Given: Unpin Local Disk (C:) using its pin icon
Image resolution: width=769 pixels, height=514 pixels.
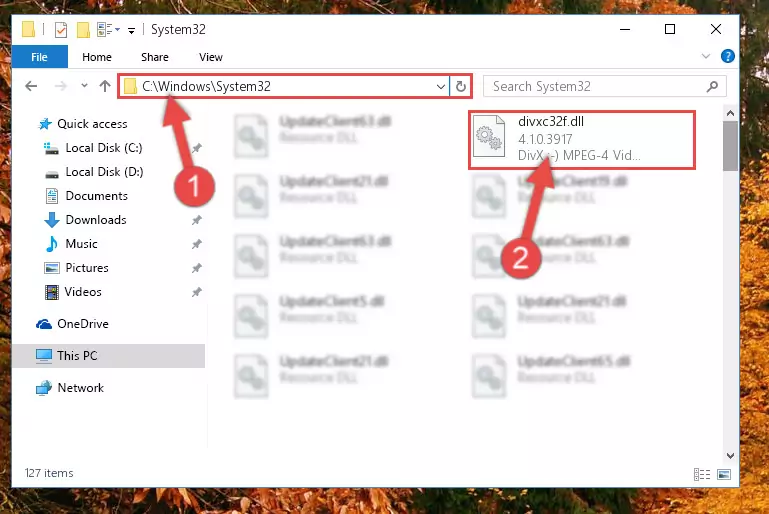Looking at the screenshot, I should 197,148.
